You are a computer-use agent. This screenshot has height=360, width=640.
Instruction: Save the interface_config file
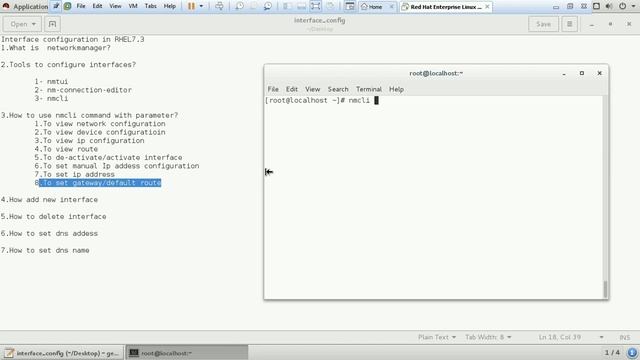point(543,24)
